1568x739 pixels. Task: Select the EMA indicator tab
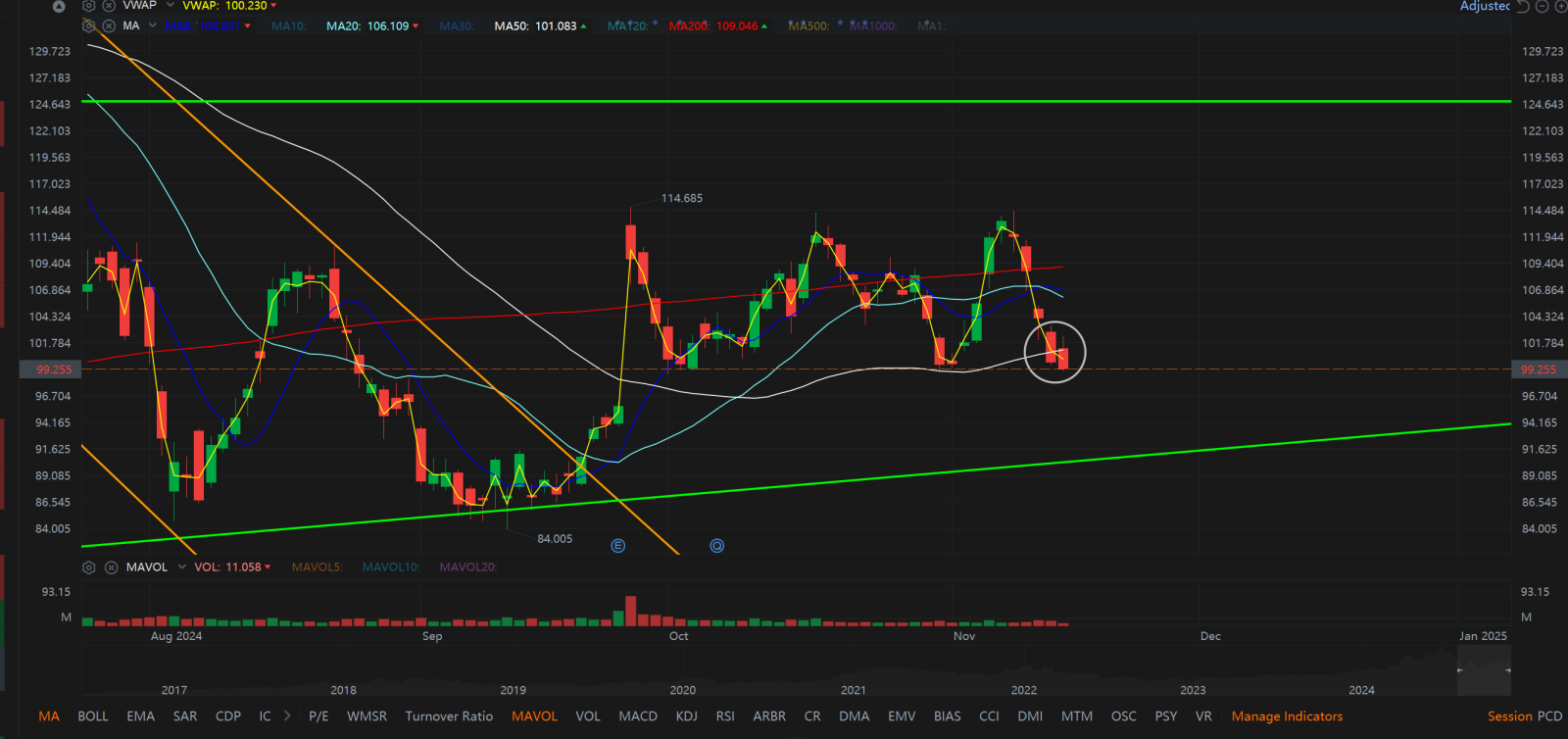click(x=141, y=716)
